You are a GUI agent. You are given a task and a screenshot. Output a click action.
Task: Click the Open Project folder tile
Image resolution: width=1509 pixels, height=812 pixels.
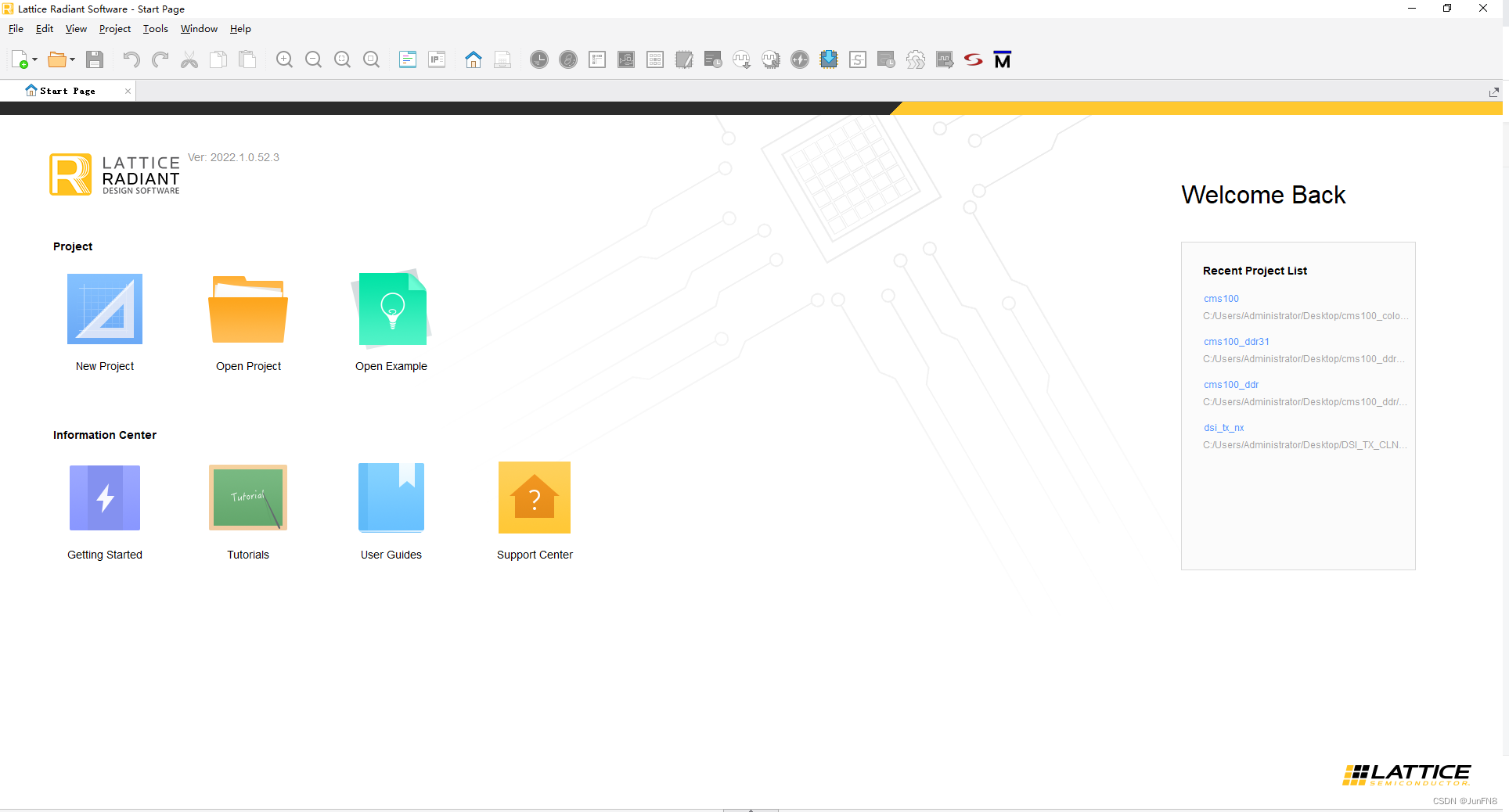(x=248, y=322)
